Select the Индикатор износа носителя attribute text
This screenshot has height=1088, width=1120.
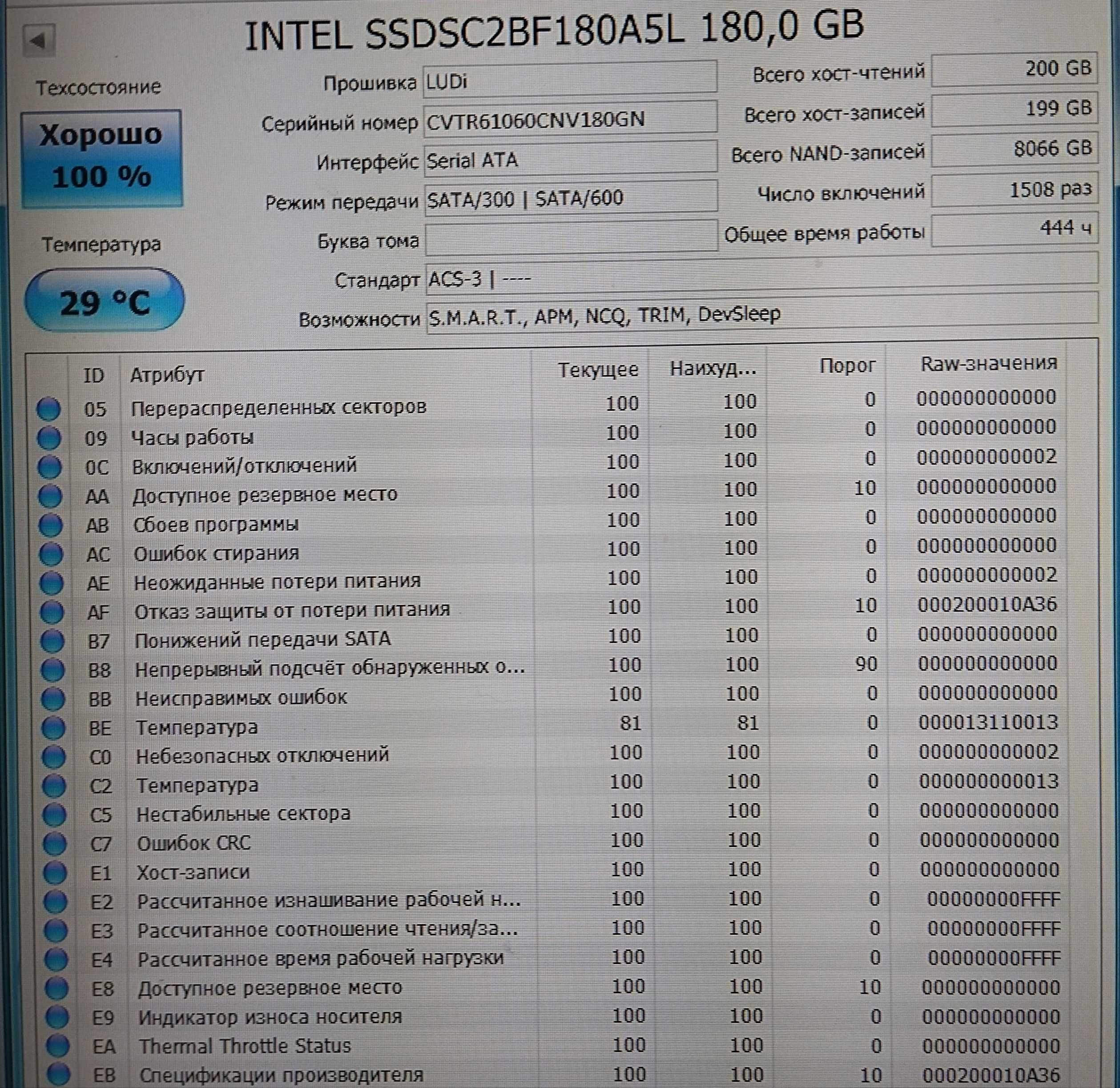click(x=270, y=1018)
